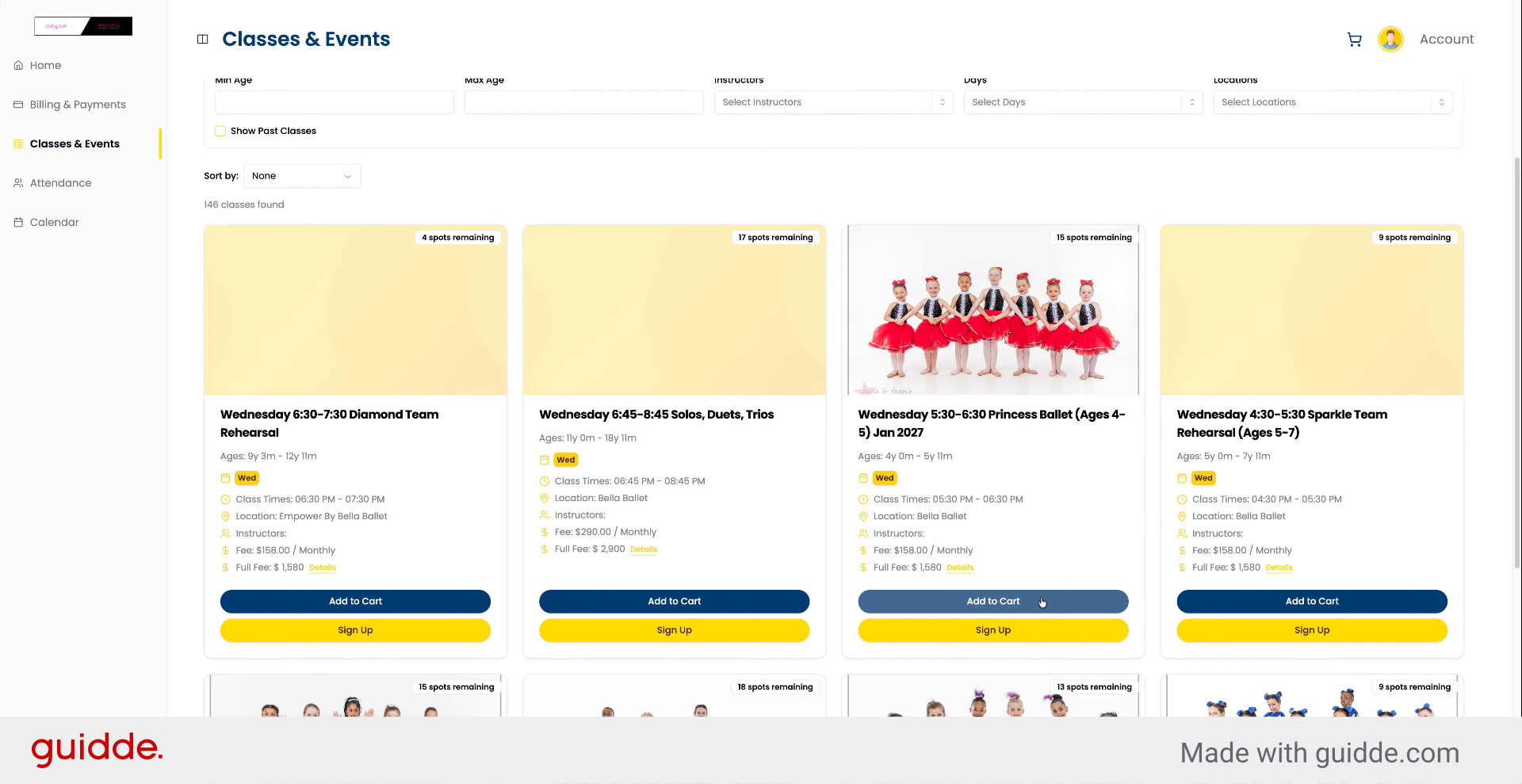Open the Select Instructors dropdown
Image resolution: width=1522 pixels, height=784 pixels.
(833, 102)
